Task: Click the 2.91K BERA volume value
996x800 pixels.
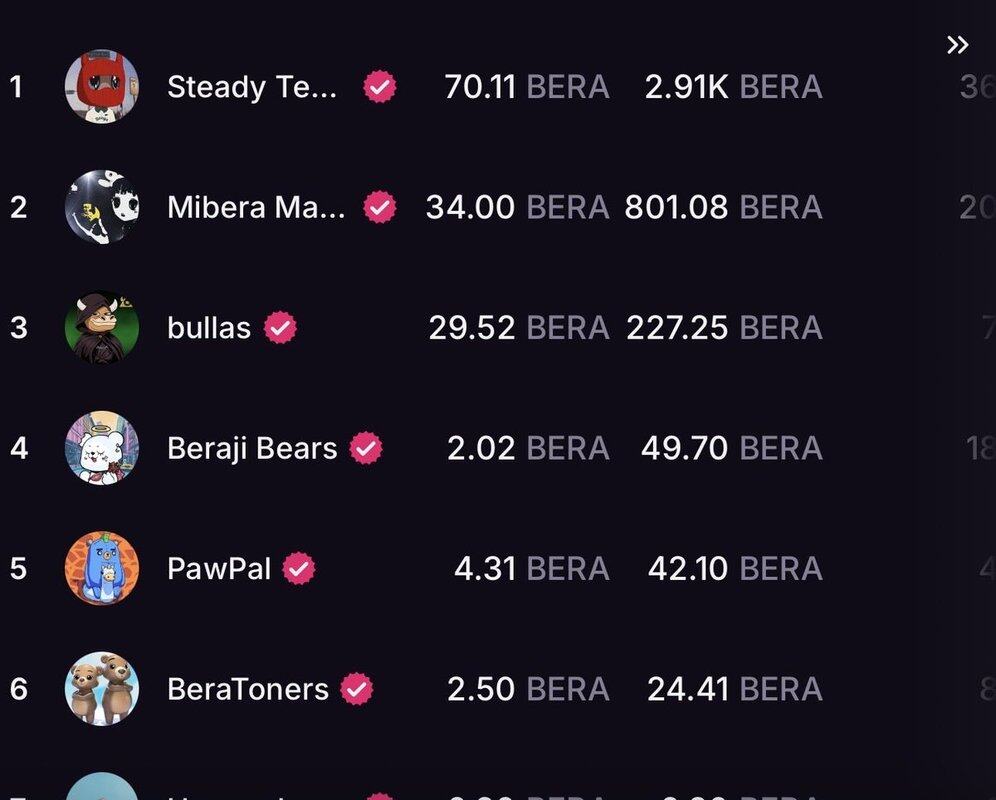Action: tap(733, 87)
